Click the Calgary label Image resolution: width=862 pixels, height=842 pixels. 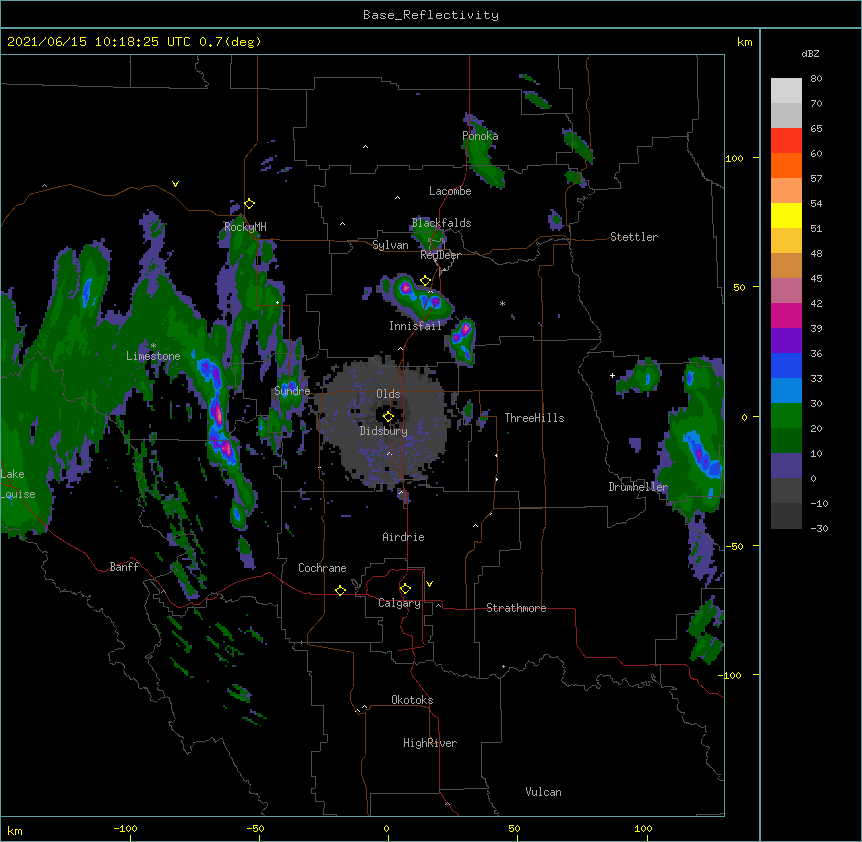[399, 603]
